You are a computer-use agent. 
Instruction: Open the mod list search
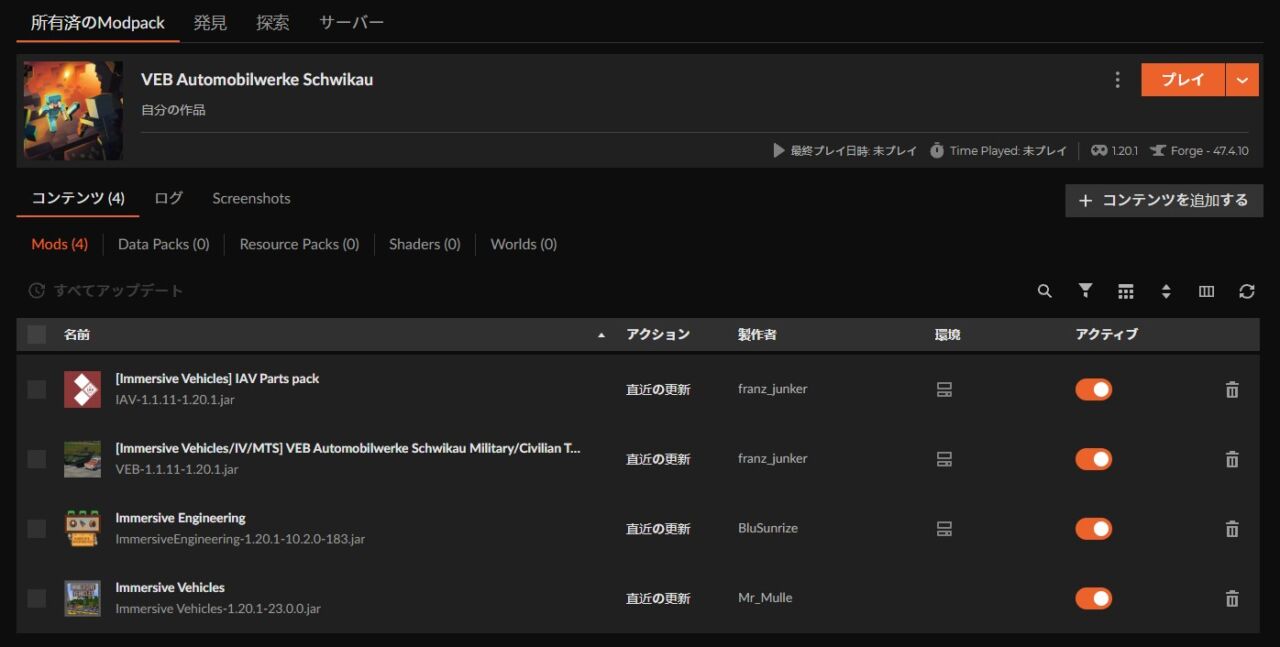click(x=1044, y=291)
